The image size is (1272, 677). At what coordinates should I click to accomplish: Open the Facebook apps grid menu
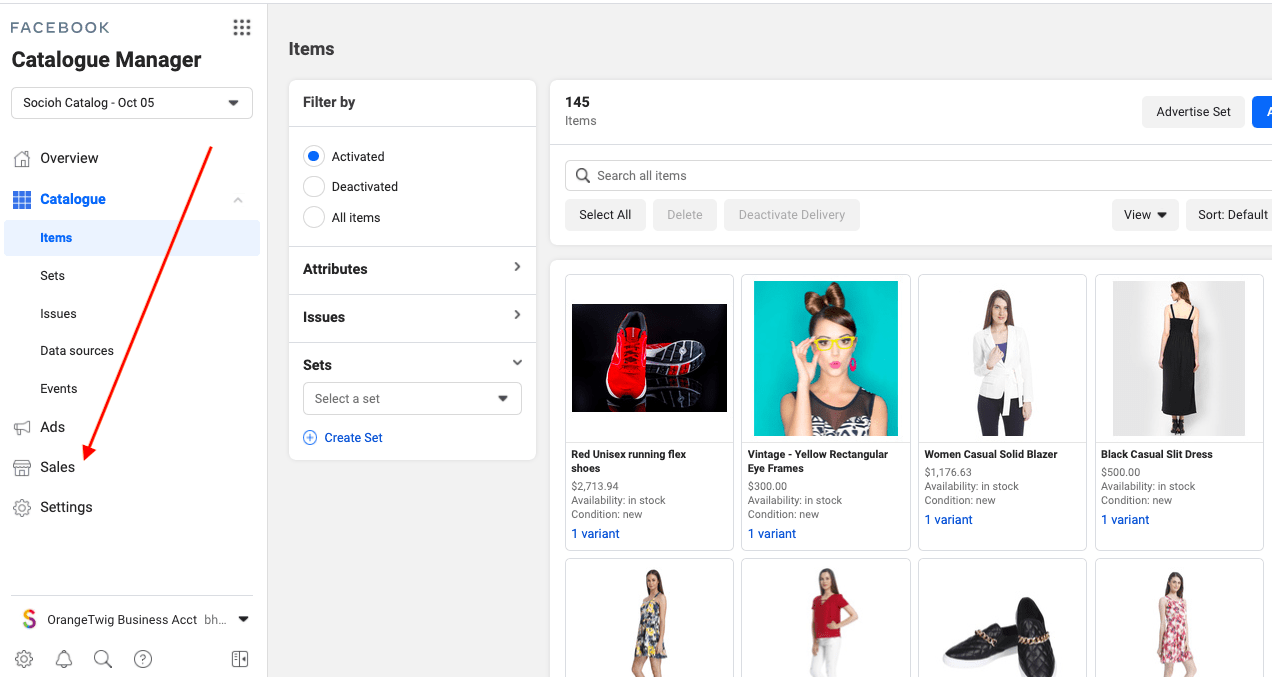[x=242, y=27]
